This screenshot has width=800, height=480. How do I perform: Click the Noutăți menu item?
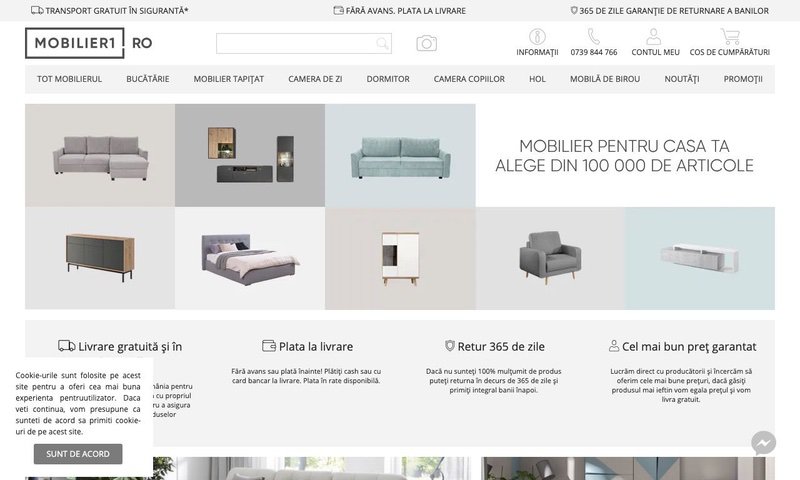682,79
